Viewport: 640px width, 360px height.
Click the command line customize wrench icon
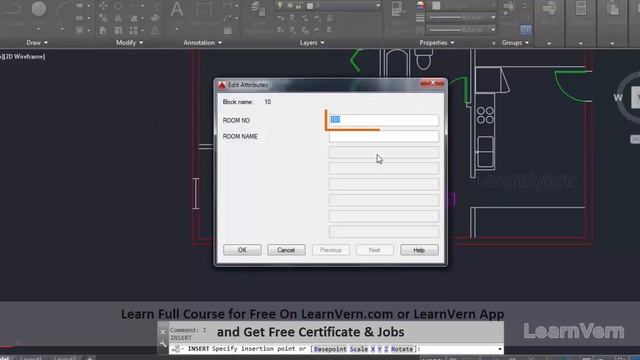[163, 344]
